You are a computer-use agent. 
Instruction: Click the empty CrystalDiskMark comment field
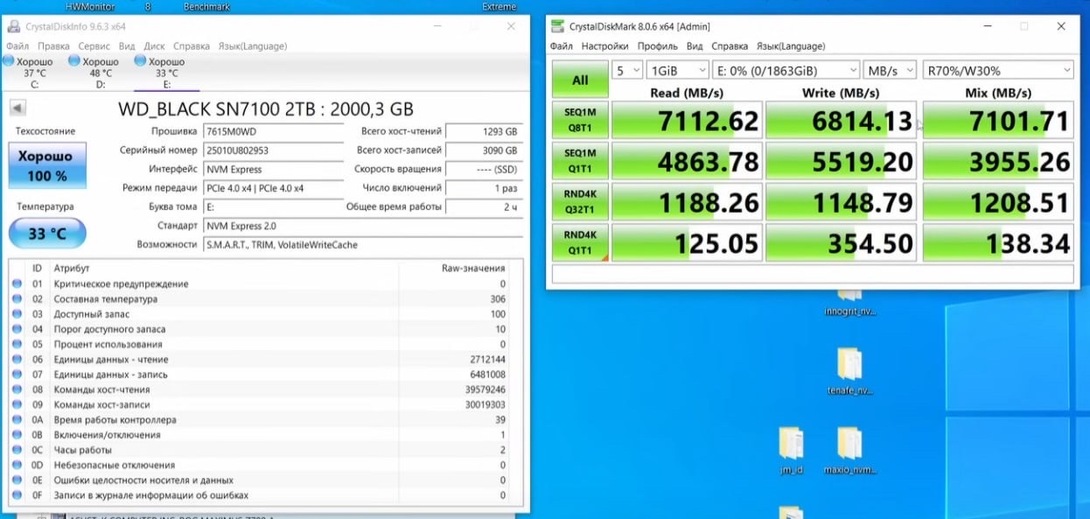(x=813, y=274)
